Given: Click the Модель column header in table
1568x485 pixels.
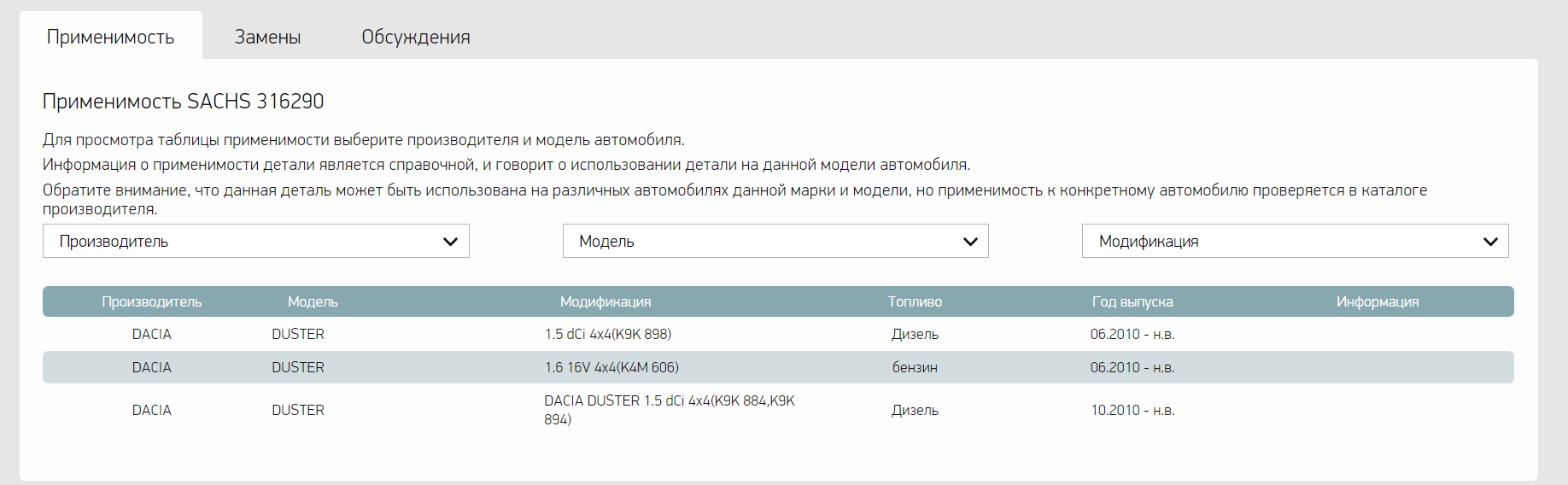Looking at the screenshot, I should (313, 301).
